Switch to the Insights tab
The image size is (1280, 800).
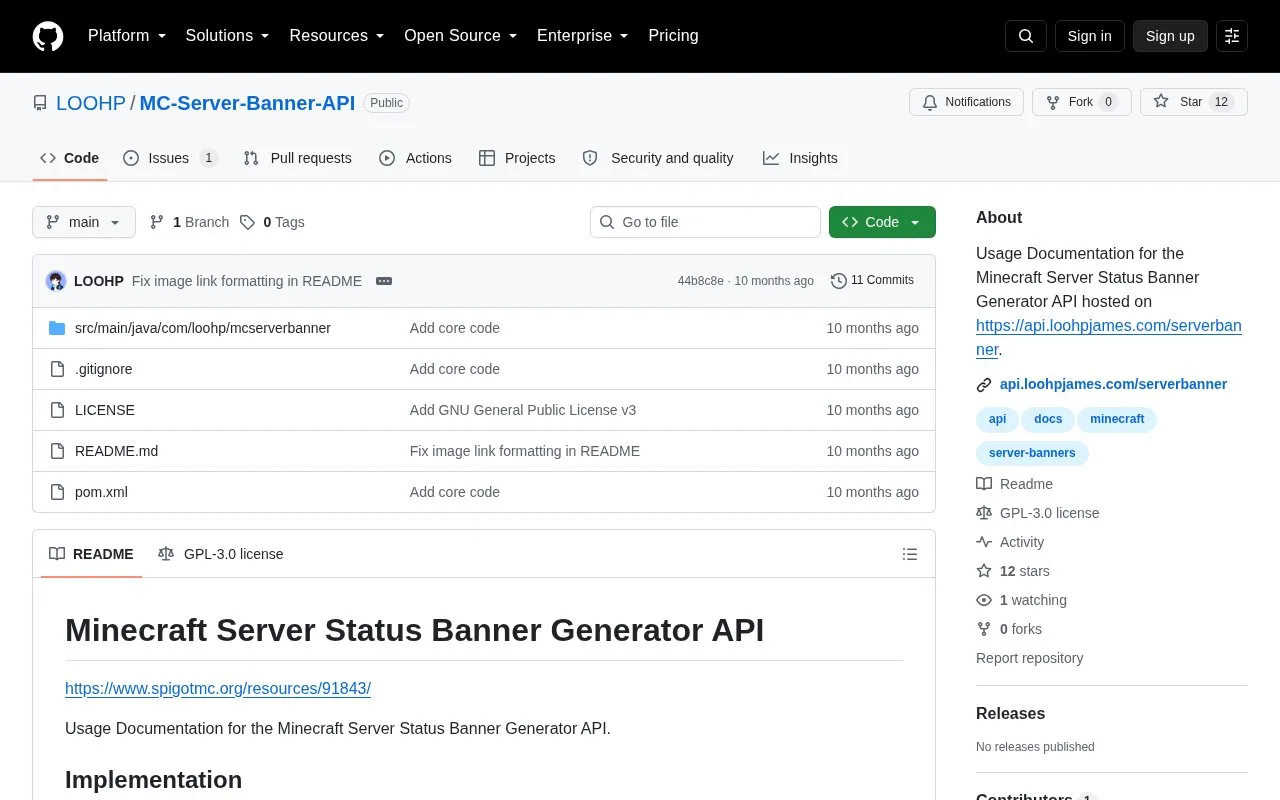point(800,158)
